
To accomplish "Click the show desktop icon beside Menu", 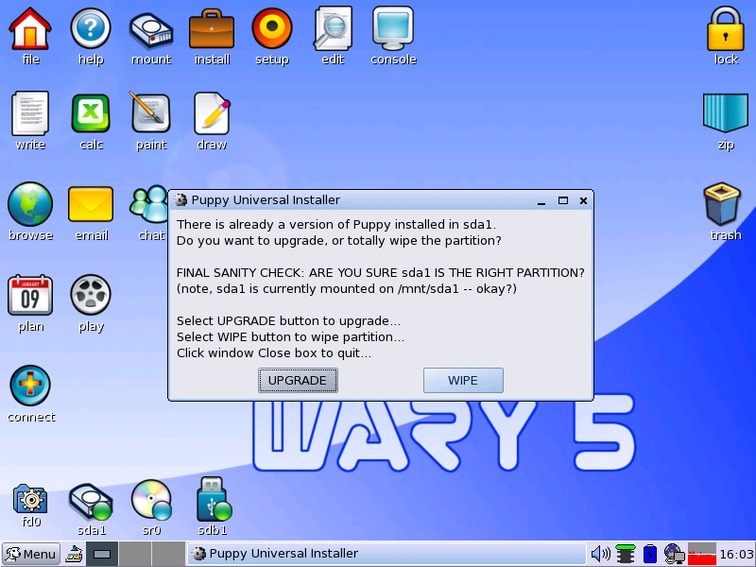I will [74, 554].
